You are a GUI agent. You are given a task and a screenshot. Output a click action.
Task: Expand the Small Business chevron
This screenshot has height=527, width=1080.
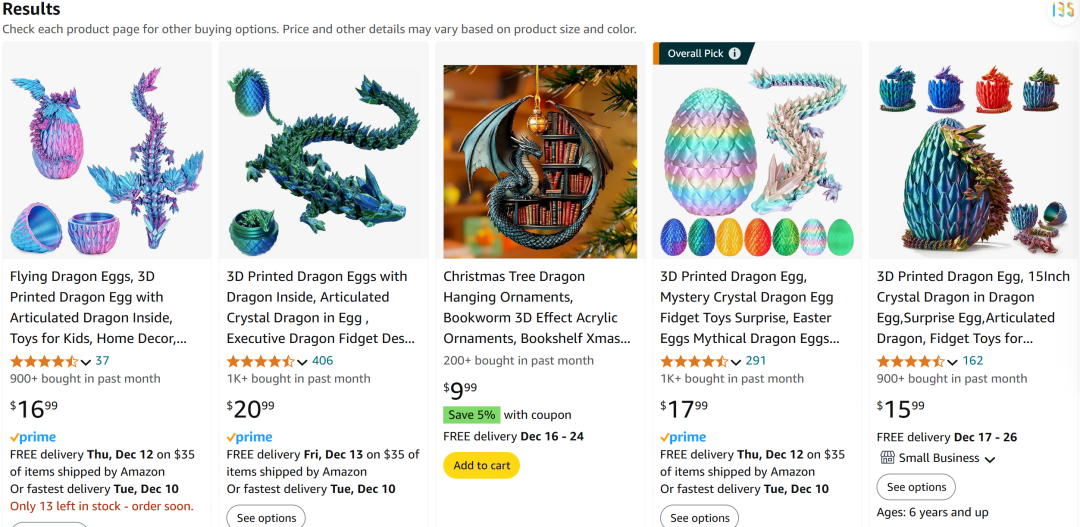(990, 459)
